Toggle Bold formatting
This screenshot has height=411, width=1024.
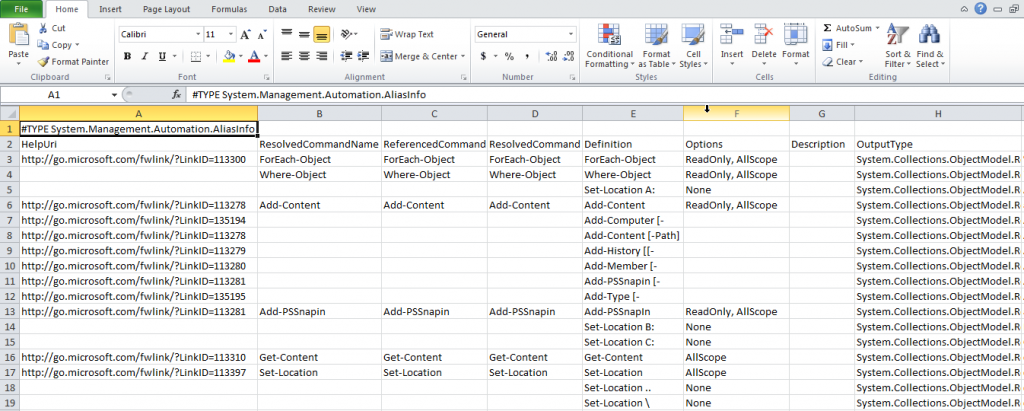point(127,56)
